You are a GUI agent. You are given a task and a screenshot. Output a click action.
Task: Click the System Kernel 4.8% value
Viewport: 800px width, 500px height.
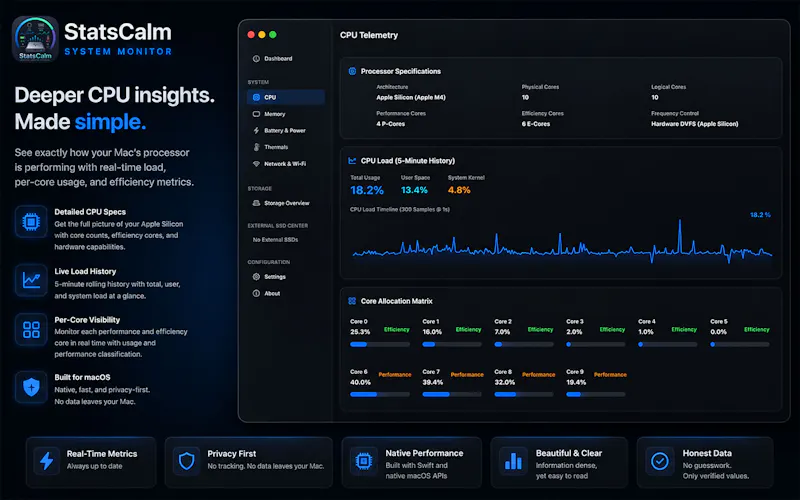(459, 190)
